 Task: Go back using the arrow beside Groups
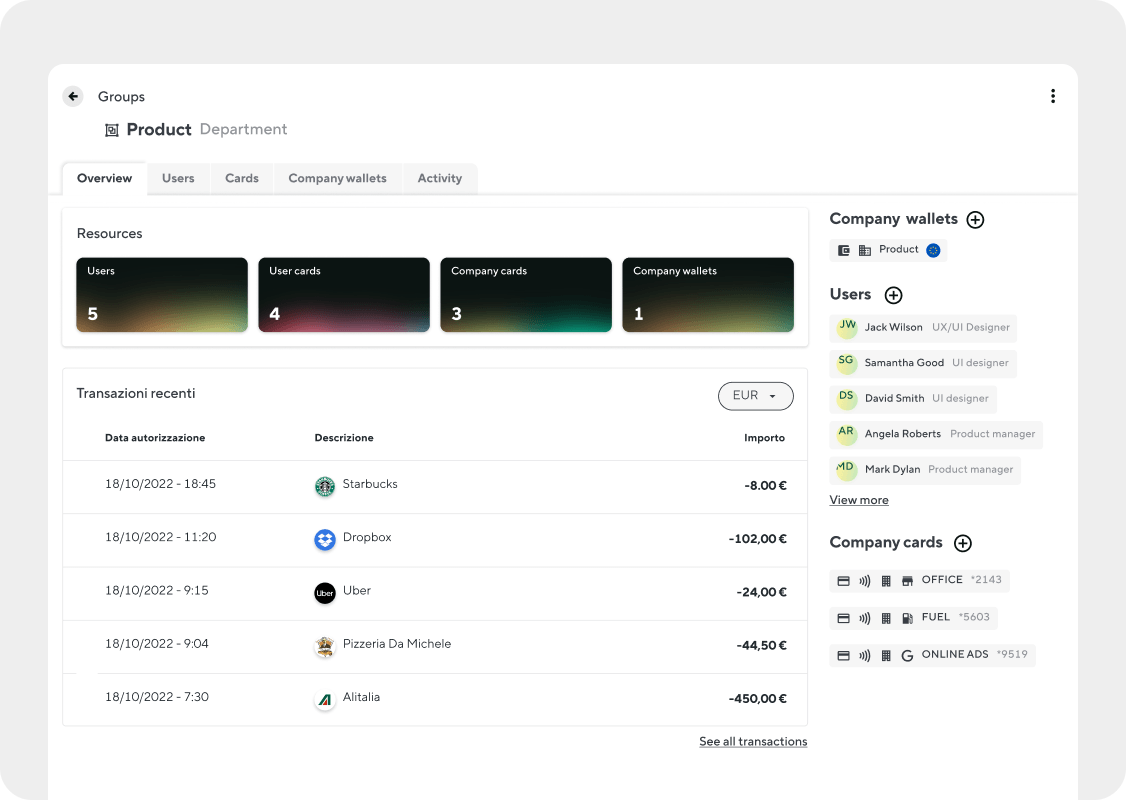pyautogui.click(x=73, y=96)
